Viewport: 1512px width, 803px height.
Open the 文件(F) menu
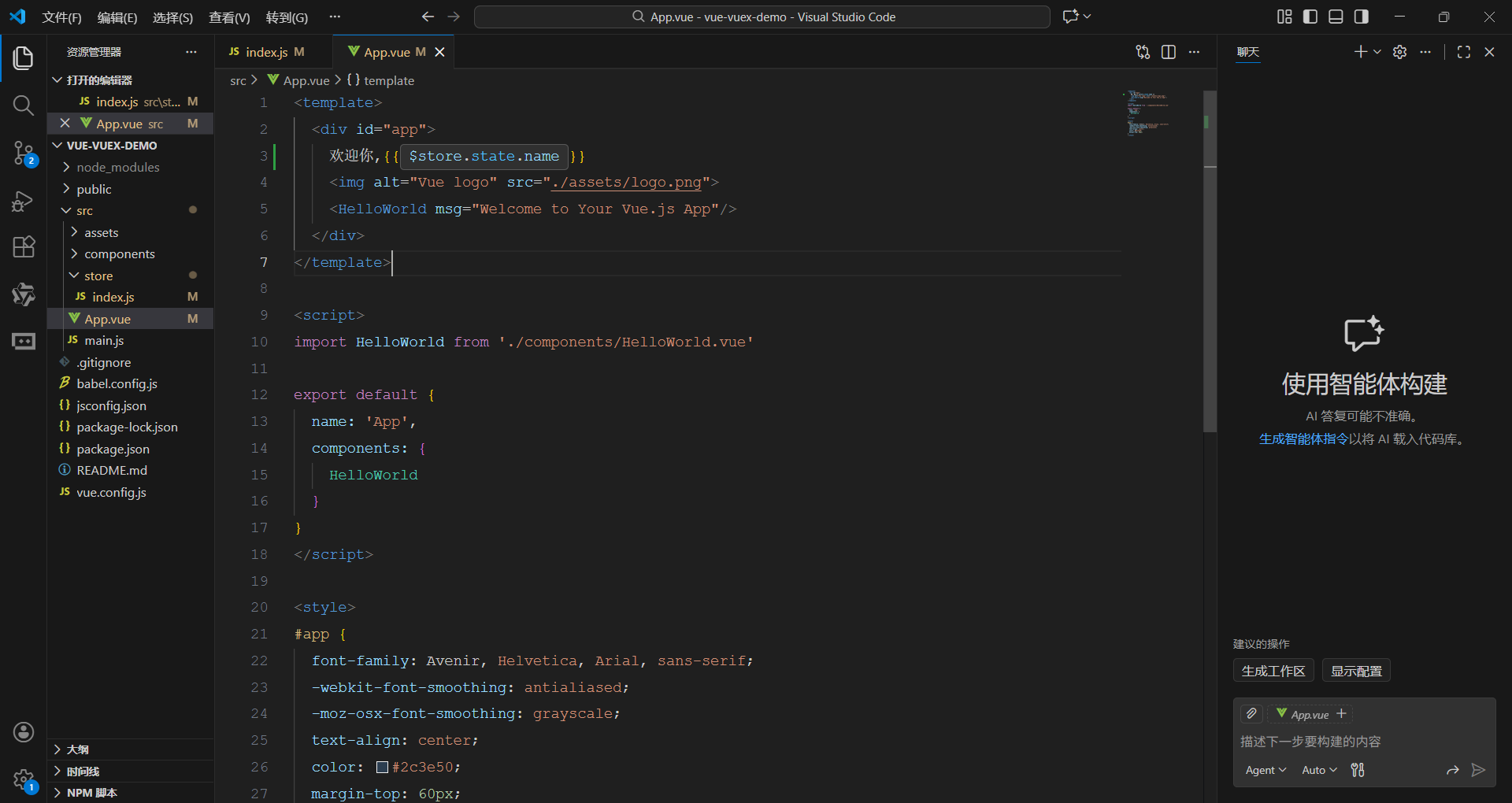click(62, 17)
